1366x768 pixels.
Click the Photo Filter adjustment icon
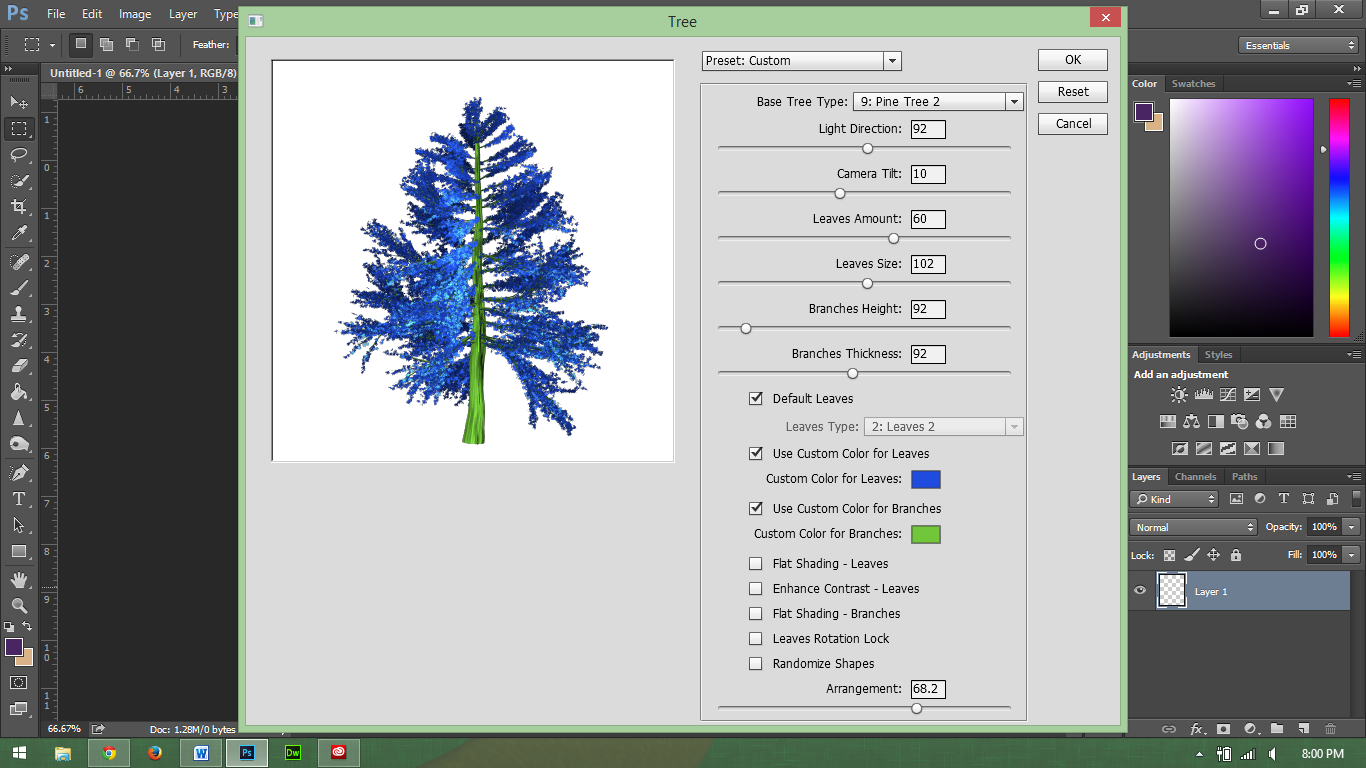(1240, 422)
